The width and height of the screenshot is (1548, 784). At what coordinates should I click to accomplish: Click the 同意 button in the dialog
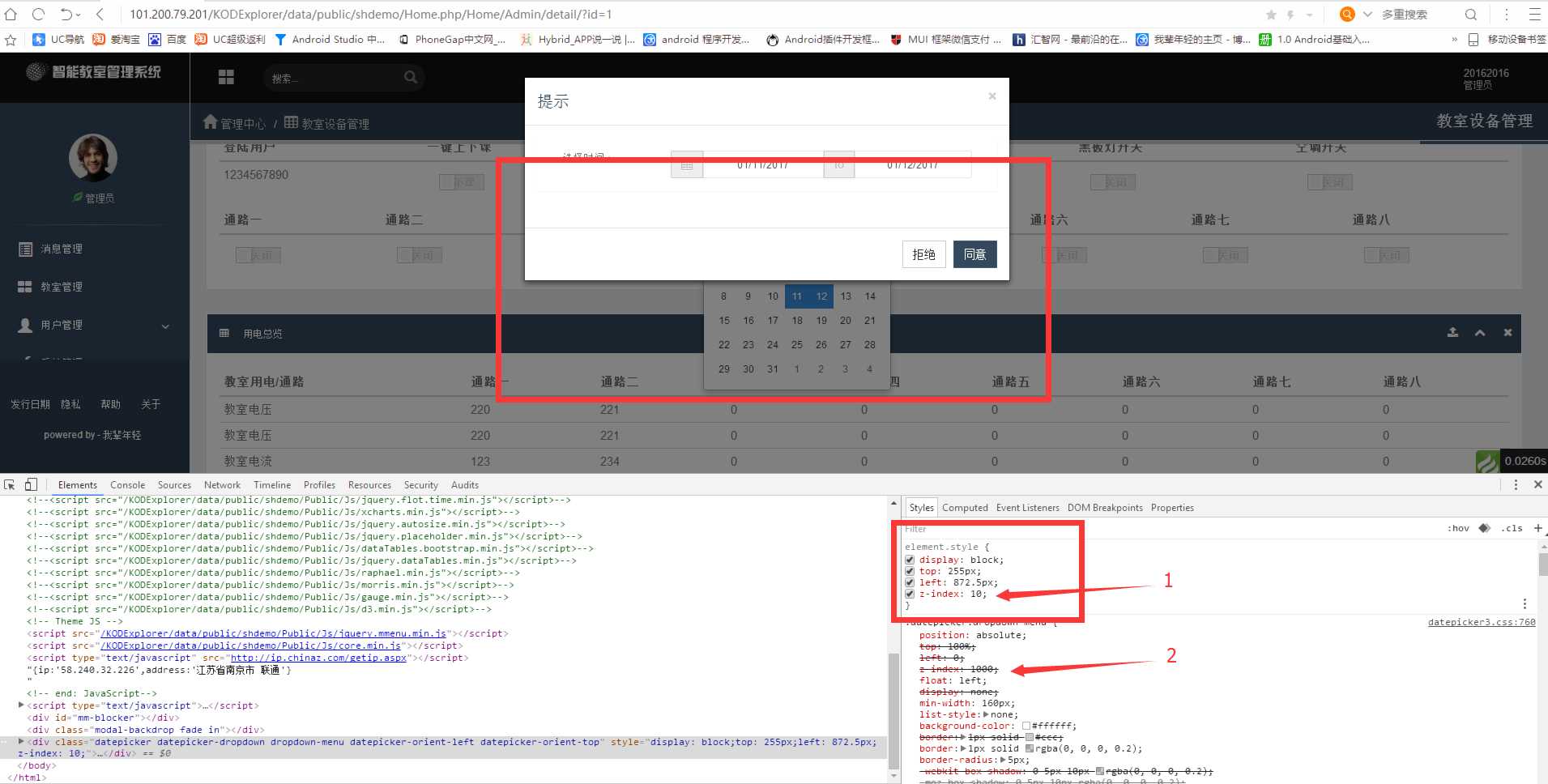pos(974,254)
